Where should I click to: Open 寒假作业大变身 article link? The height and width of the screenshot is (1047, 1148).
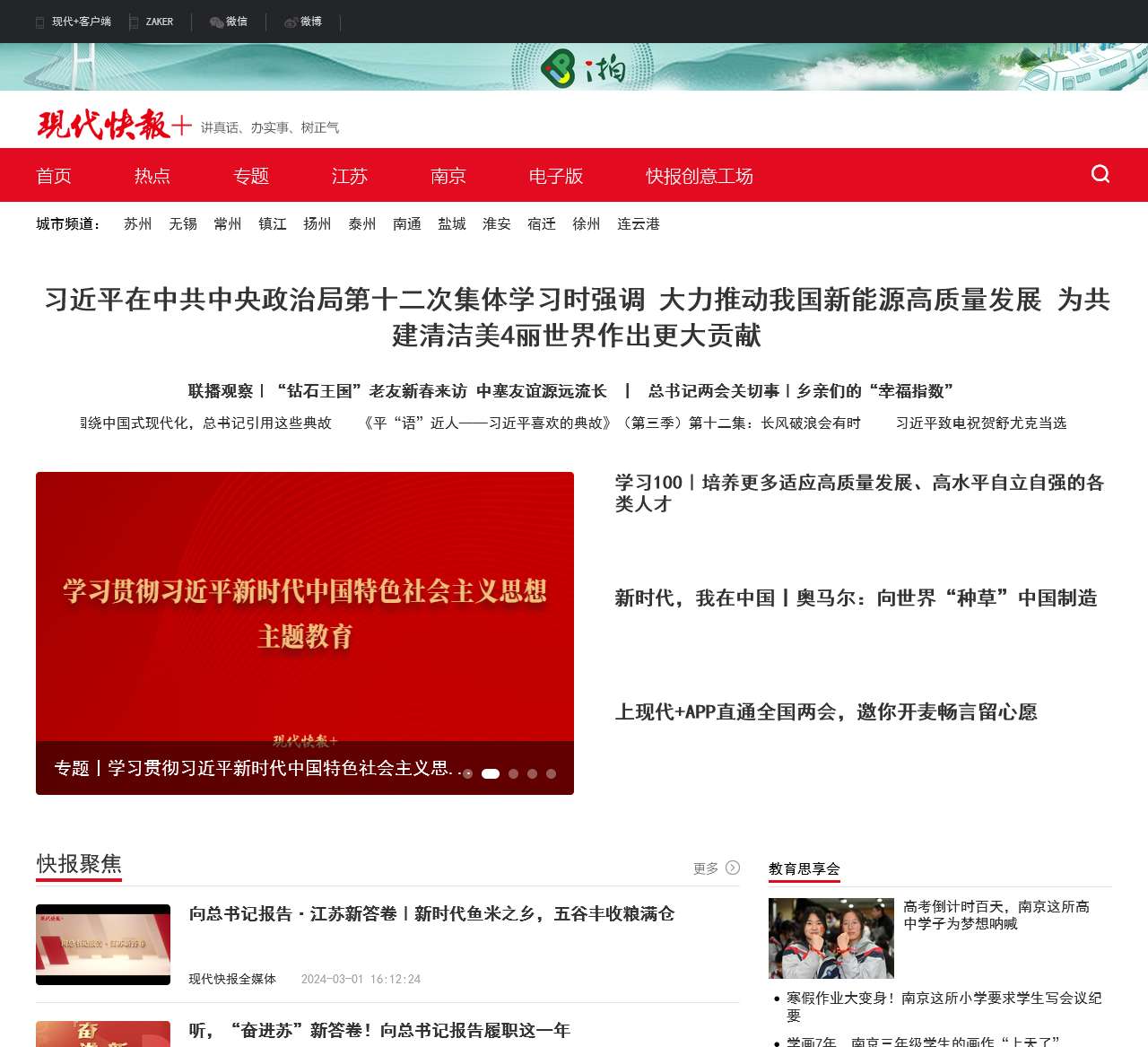(944, 1007)
